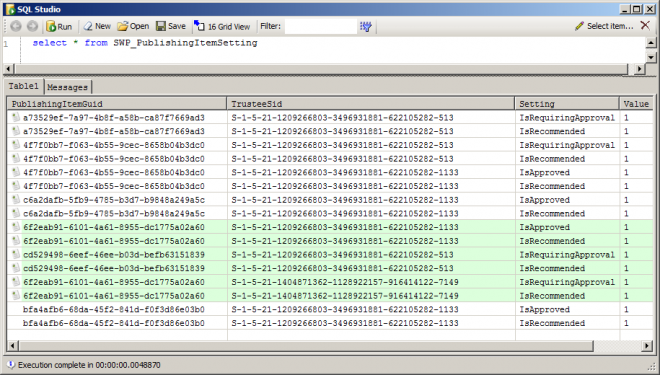The width and height of the screenshot is (660, 375).
Task: Click the Filter input field
Action: [x=321, y=27]
